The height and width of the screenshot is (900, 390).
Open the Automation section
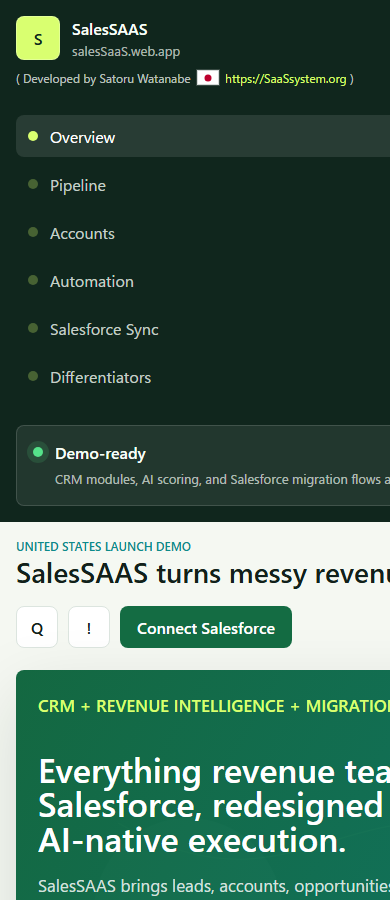[x=203, y=281]
